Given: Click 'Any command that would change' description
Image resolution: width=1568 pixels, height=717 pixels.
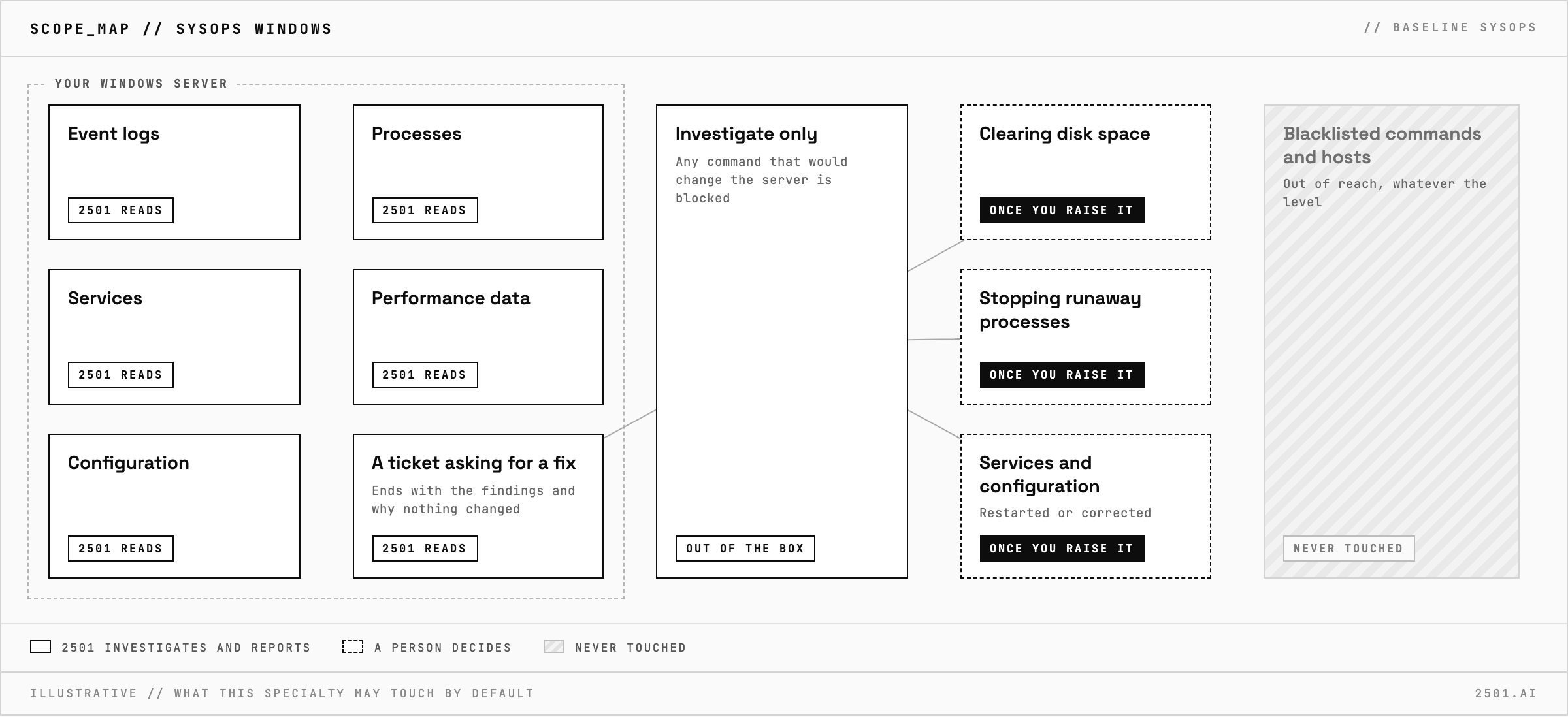Looking at the screenshot, I should click(x=761, y=180).
